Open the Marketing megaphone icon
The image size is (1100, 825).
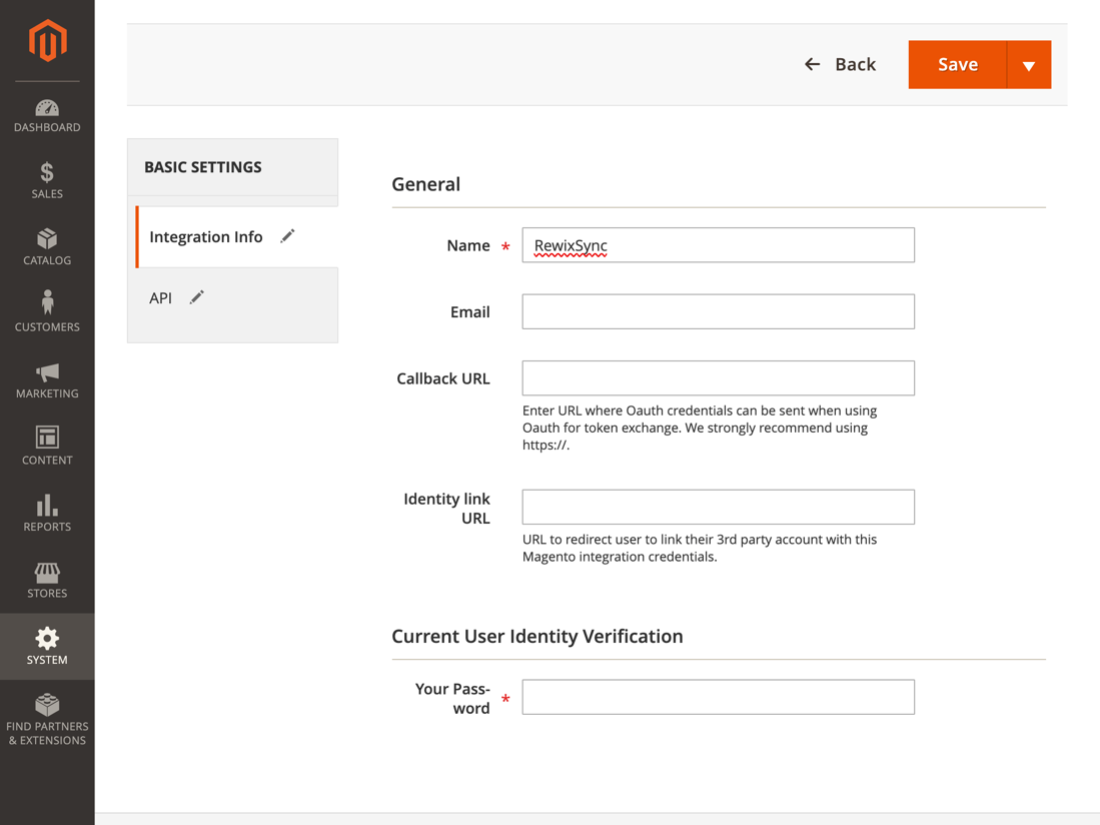tap(47, 372)
